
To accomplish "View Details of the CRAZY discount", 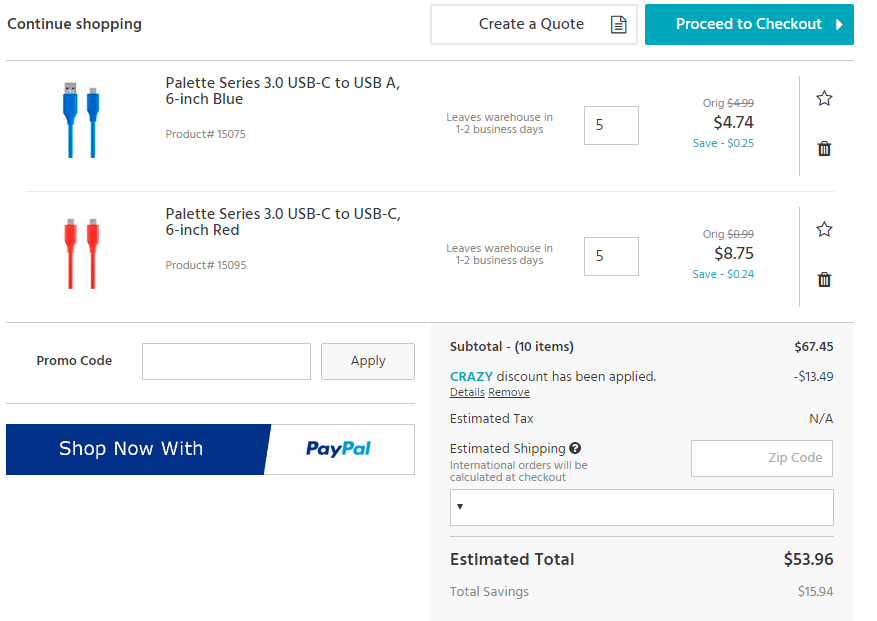I will 466,392.
